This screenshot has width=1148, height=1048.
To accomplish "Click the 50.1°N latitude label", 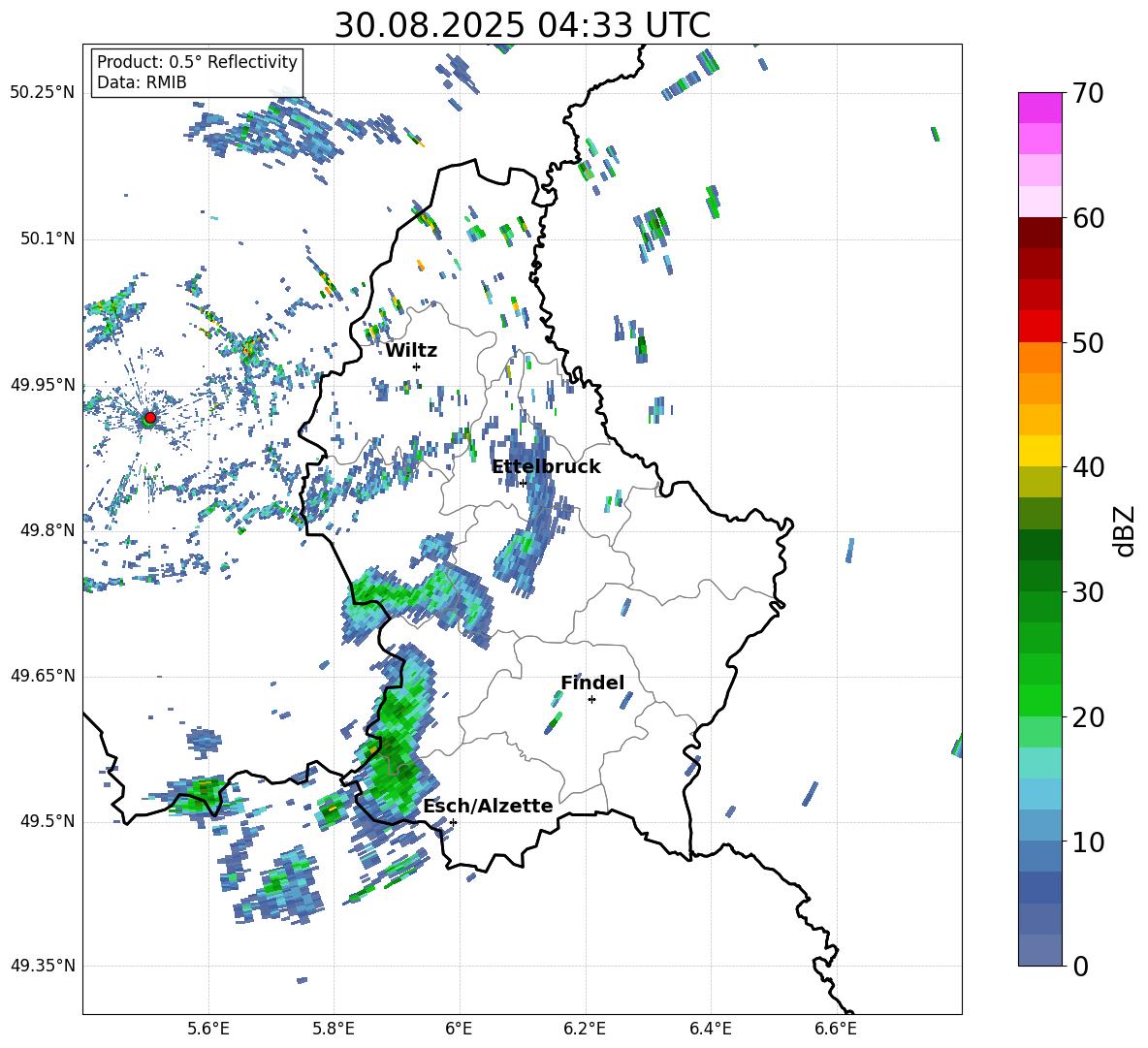I will click(47, 239).
